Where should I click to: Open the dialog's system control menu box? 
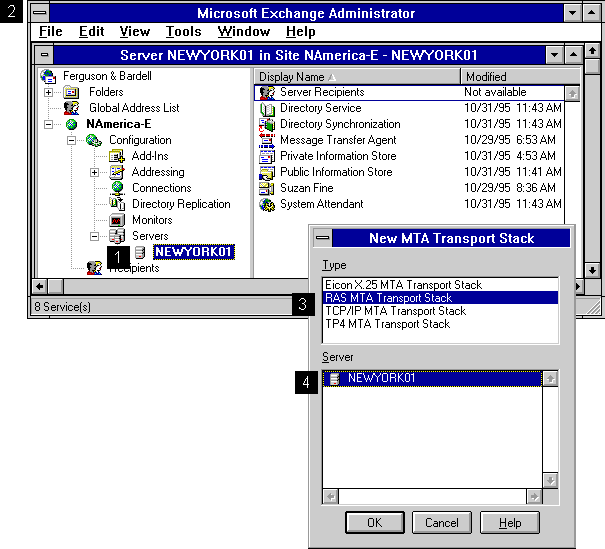click(323, 238)
